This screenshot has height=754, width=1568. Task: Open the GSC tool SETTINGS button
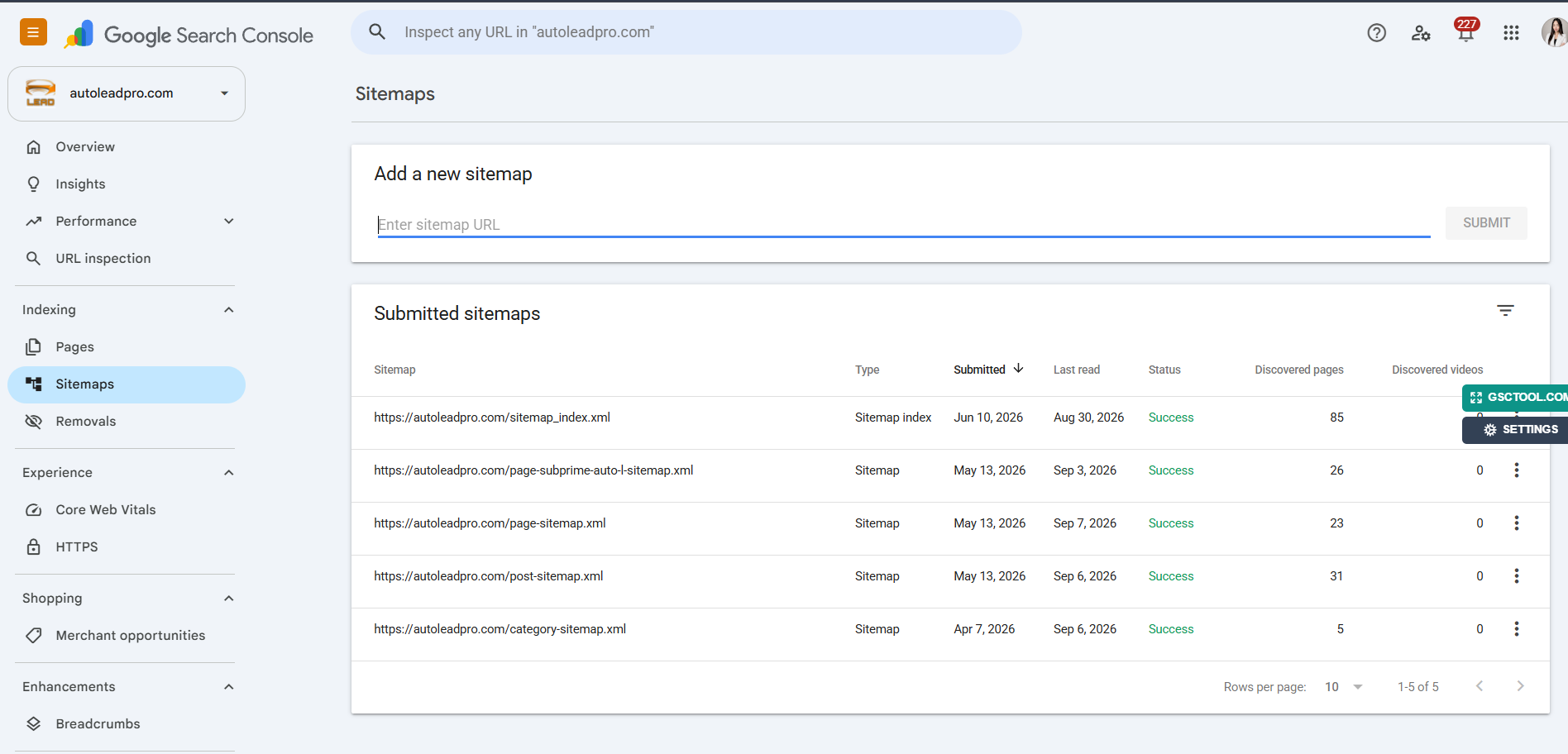[1515, 430]
